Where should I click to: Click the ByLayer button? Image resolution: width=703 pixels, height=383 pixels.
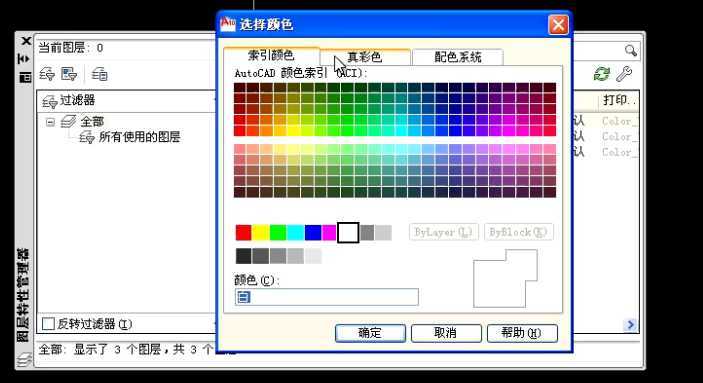click(x=443, y=232)
